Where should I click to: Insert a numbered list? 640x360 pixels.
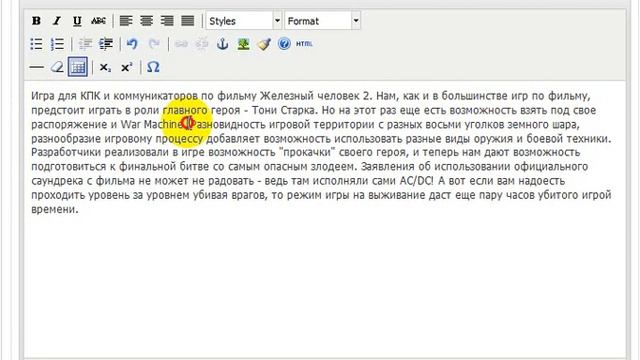coord(57,44)
